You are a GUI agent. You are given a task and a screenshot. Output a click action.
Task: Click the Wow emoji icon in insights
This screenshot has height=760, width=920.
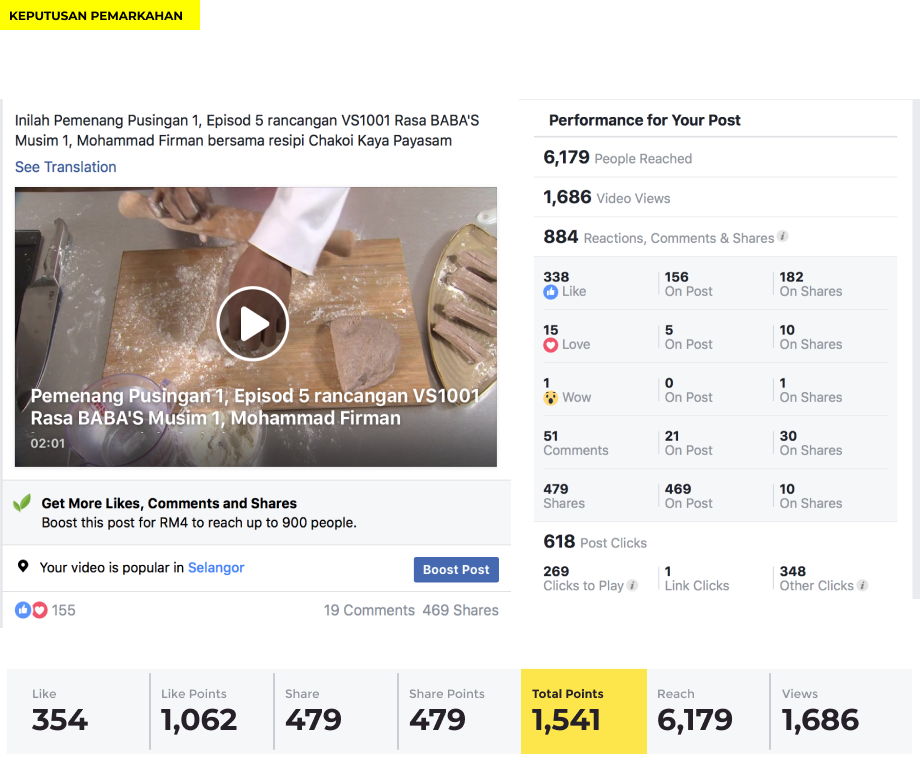(550, 398)
